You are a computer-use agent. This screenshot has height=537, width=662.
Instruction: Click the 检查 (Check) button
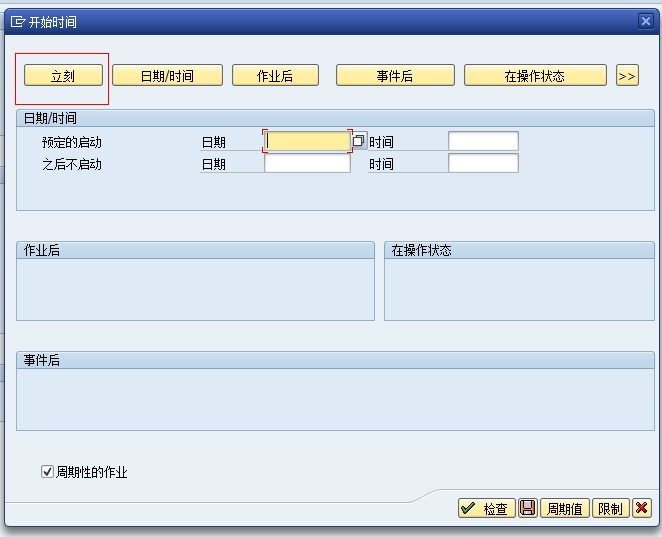[x=486, y=508]
